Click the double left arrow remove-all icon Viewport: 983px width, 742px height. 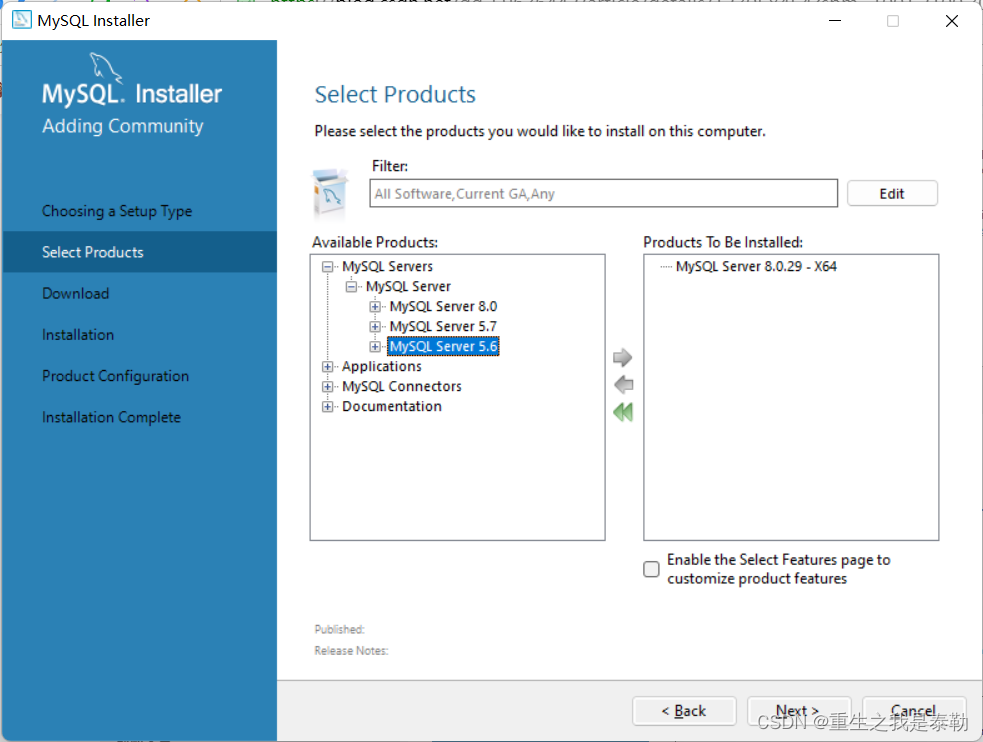[623, 412]
